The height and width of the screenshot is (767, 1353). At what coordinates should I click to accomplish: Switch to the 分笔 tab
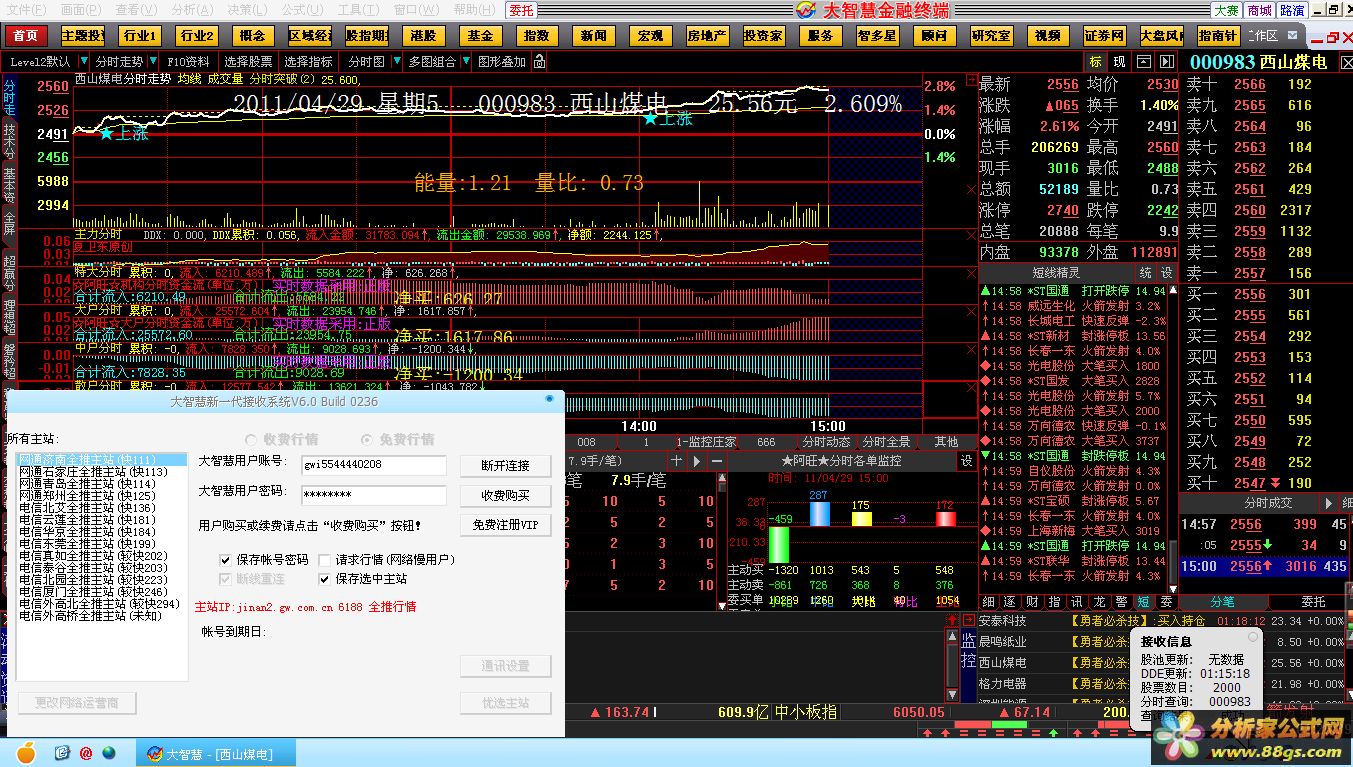1222,602
